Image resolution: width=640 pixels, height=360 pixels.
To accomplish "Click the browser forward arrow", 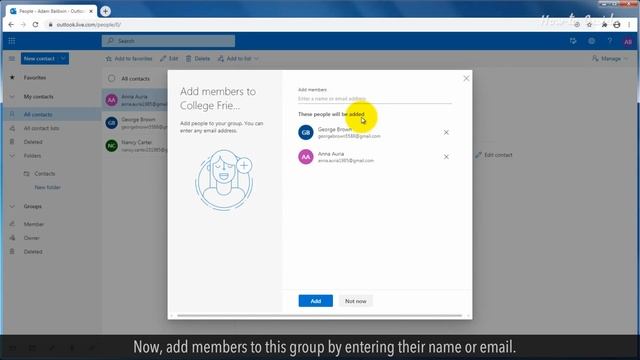I will pos(23,24).
